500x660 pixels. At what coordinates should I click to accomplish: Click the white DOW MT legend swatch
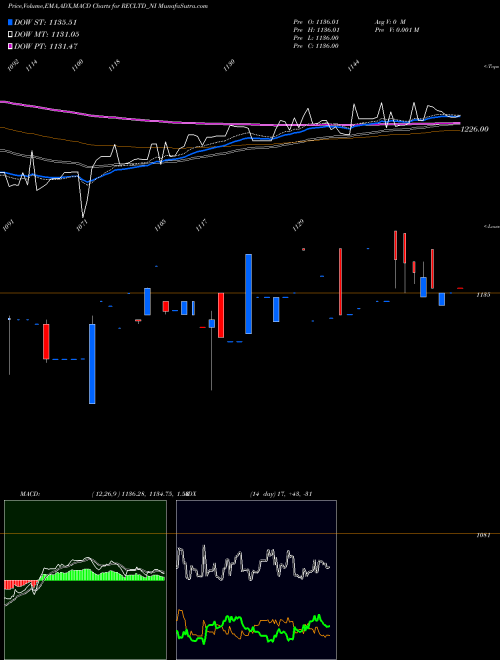click(x=10, y=34)
